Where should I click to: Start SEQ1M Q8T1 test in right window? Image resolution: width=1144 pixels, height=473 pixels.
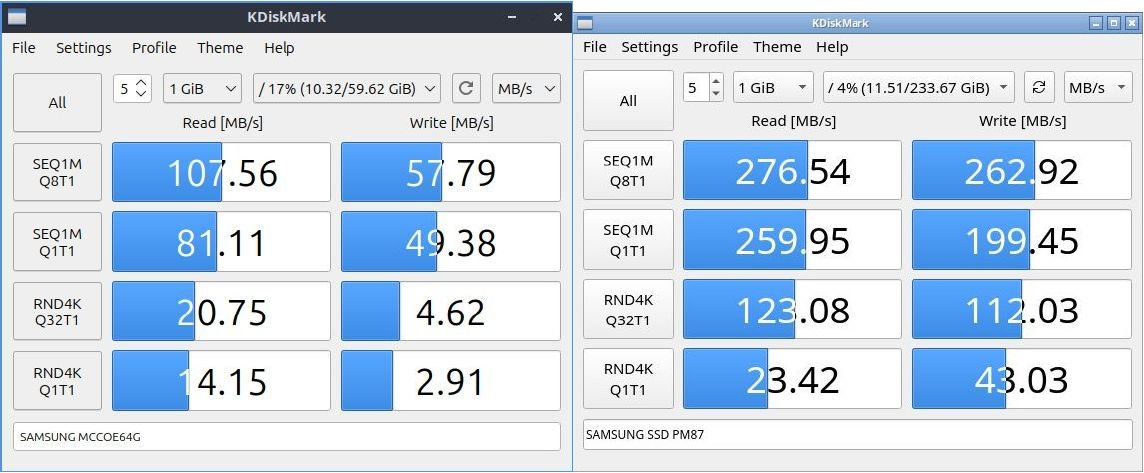(628, 170)
